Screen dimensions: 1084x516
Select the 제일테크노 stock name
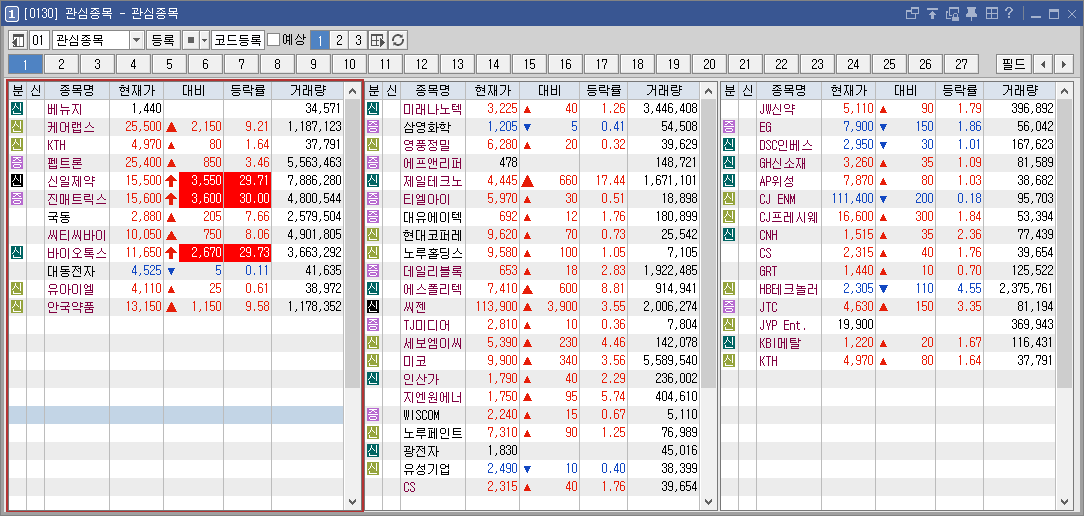(432, 181)
